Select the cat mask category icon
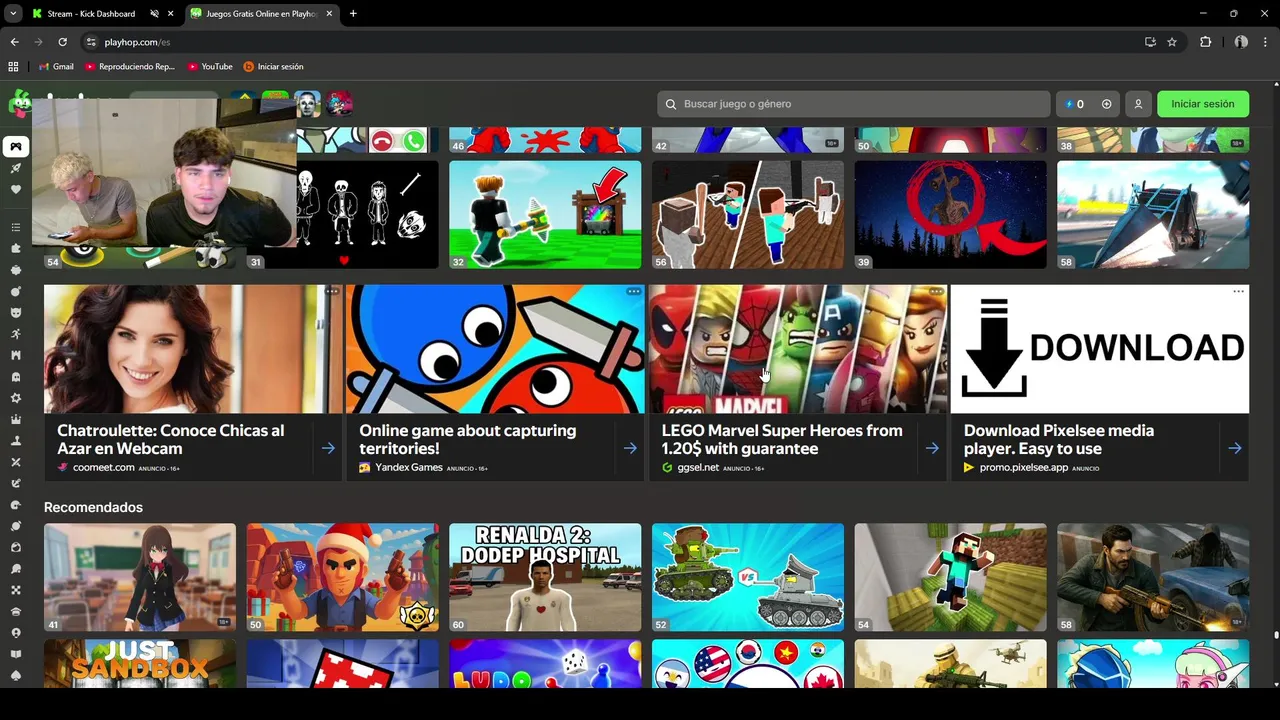 pyautogui.click(x=16, y=312)
